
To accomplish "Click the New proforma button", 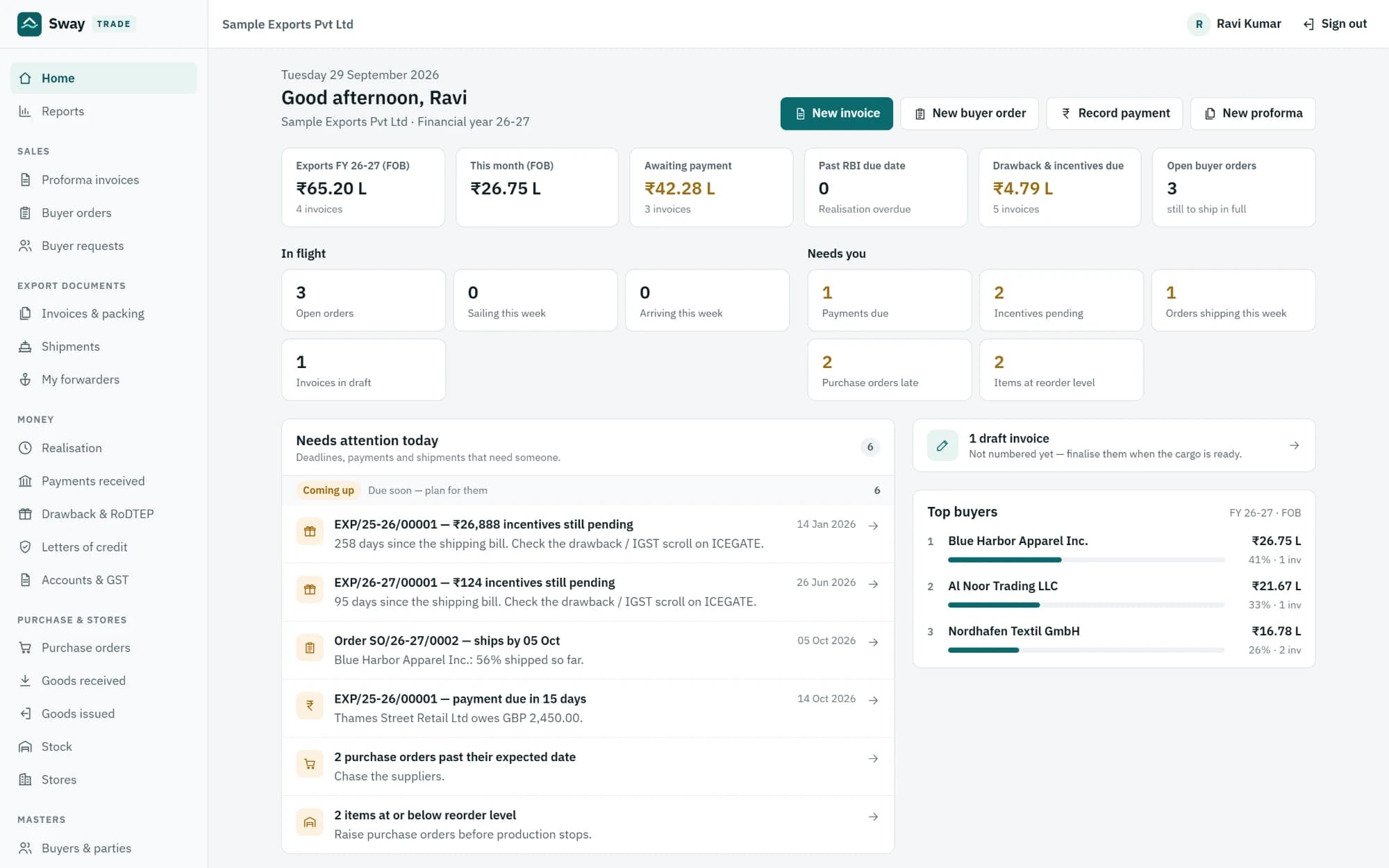I will (x=1253, y=113).
